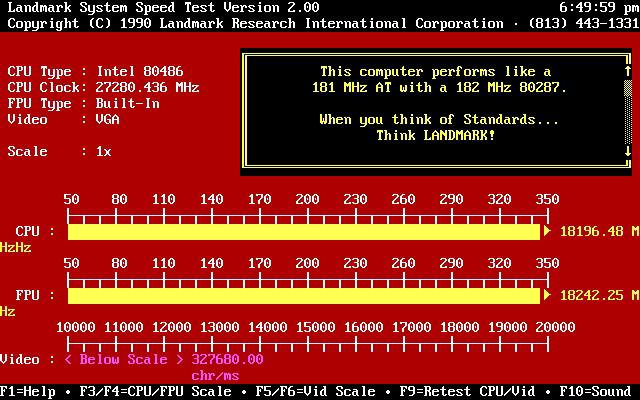Viewport: 640px width, 400px height.
Task: Click the CPU Clock value 27280.436 MHz
Action: pos(147,87)
